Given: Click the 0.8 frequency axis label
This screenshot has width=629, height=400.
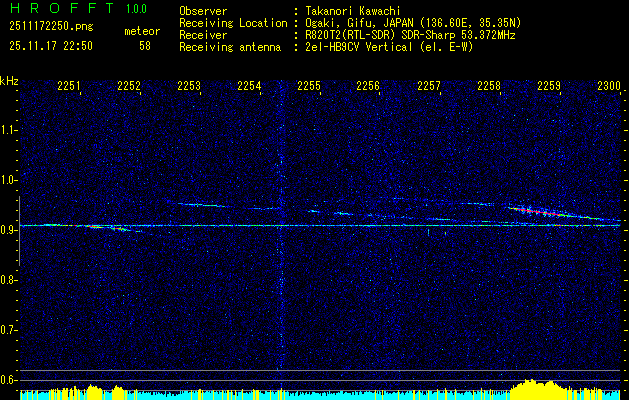Looking at the screenshot, I should click(8, 280).
